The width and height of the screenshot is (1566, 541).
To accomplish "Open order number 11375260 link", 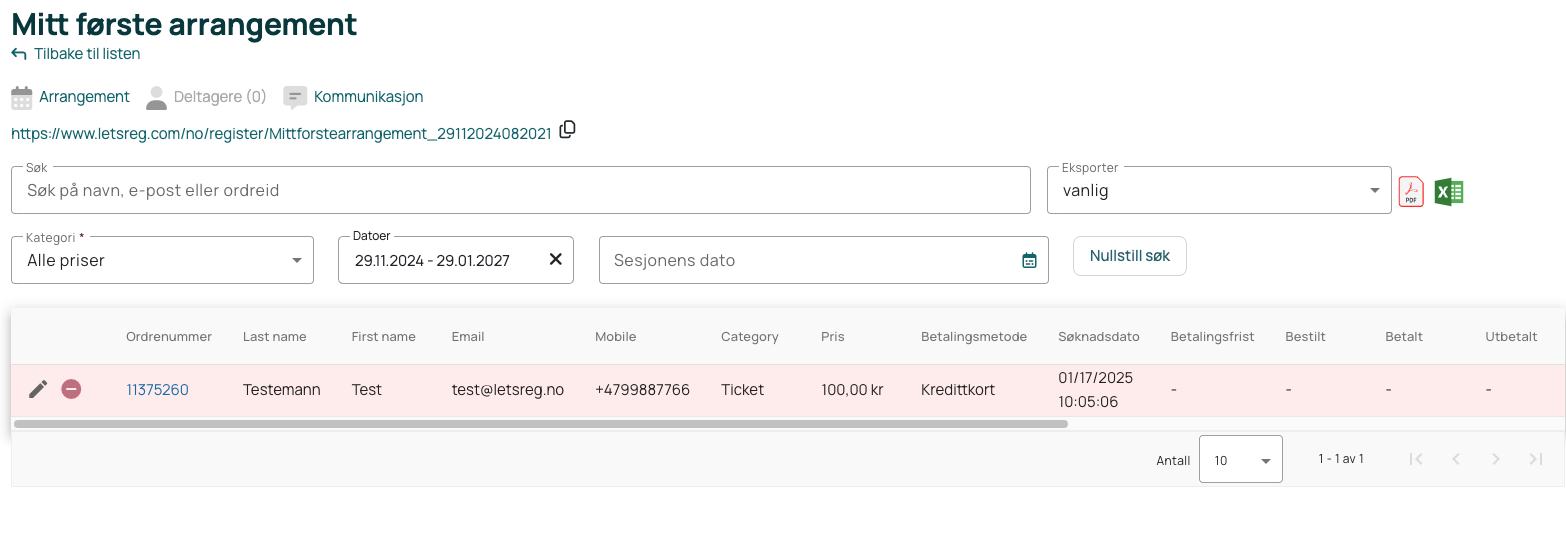I will click(x=157, y=390).
